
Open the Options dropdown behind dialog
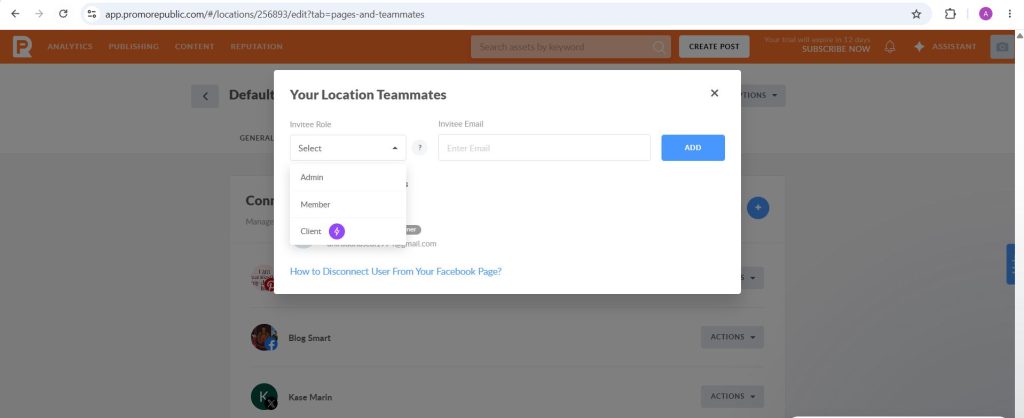[763, 95]
